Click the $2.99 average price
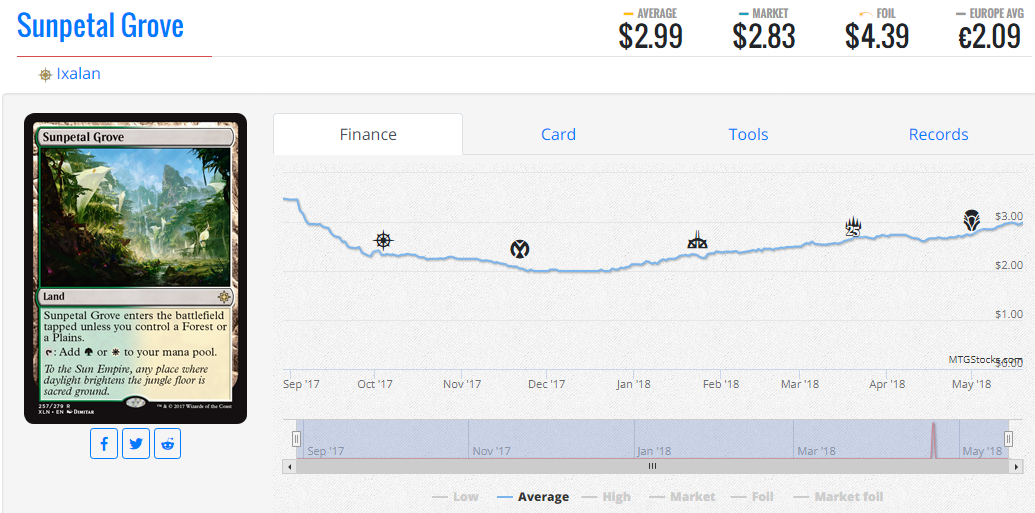Image resolution: width=1035 pixels, height=513 pixels. (650, 36)
